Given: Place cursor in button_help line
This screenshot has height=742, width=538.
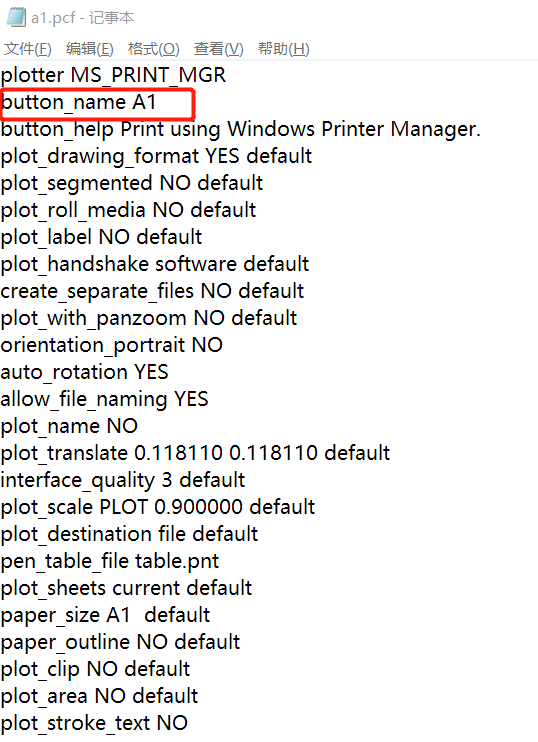Looking at the screenshot, I should [x=240, y=130].
